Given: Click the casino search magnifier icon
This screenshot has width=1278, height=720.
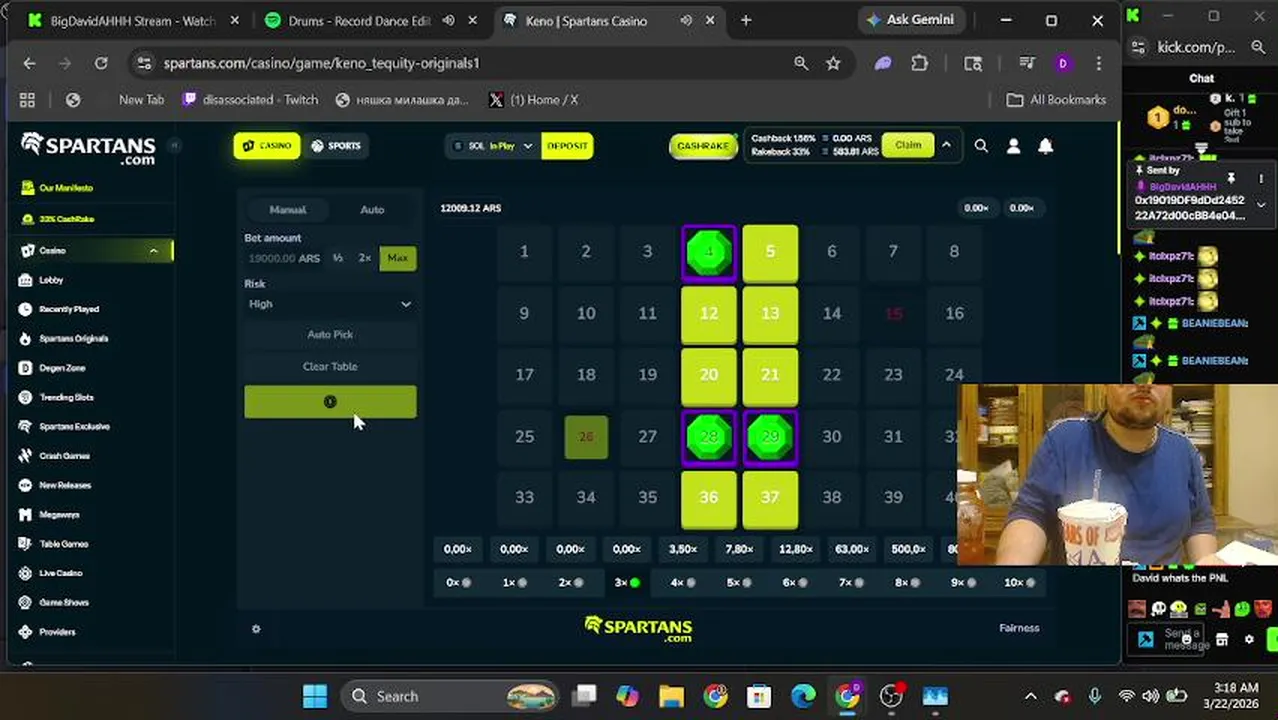Looking at the screenshot, I should click(x=981, y=146).
